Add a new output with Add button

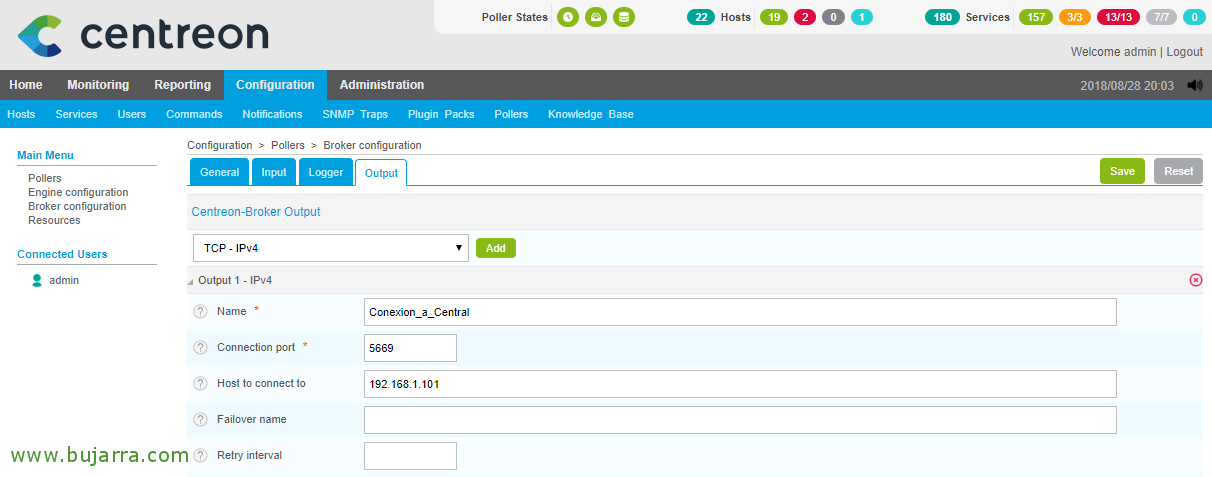pyautogui.click(x=496, y=248)
